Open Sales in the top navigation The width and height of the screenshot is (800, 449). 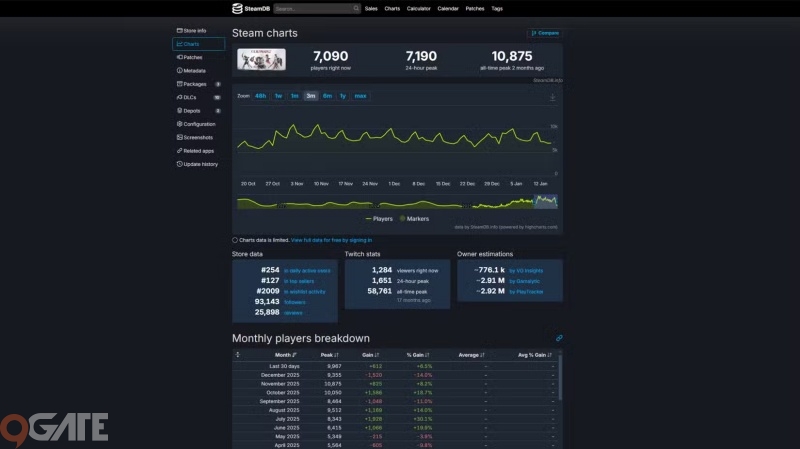click(371, 8)
